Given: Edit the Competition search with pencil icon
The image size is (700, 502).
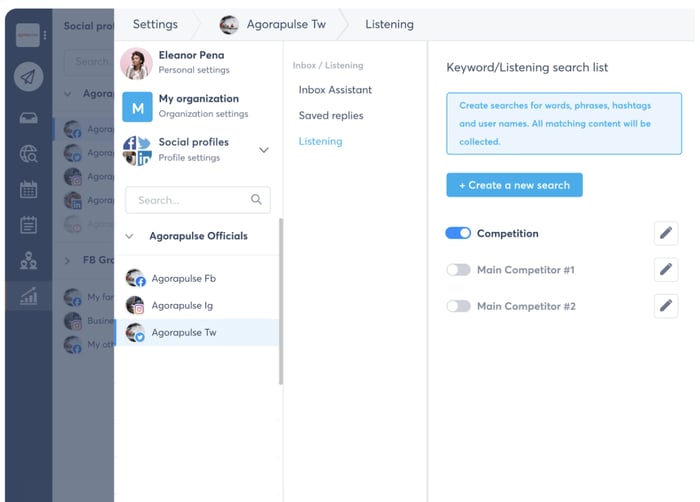Looking at the screenshot, I should [666, 233].
